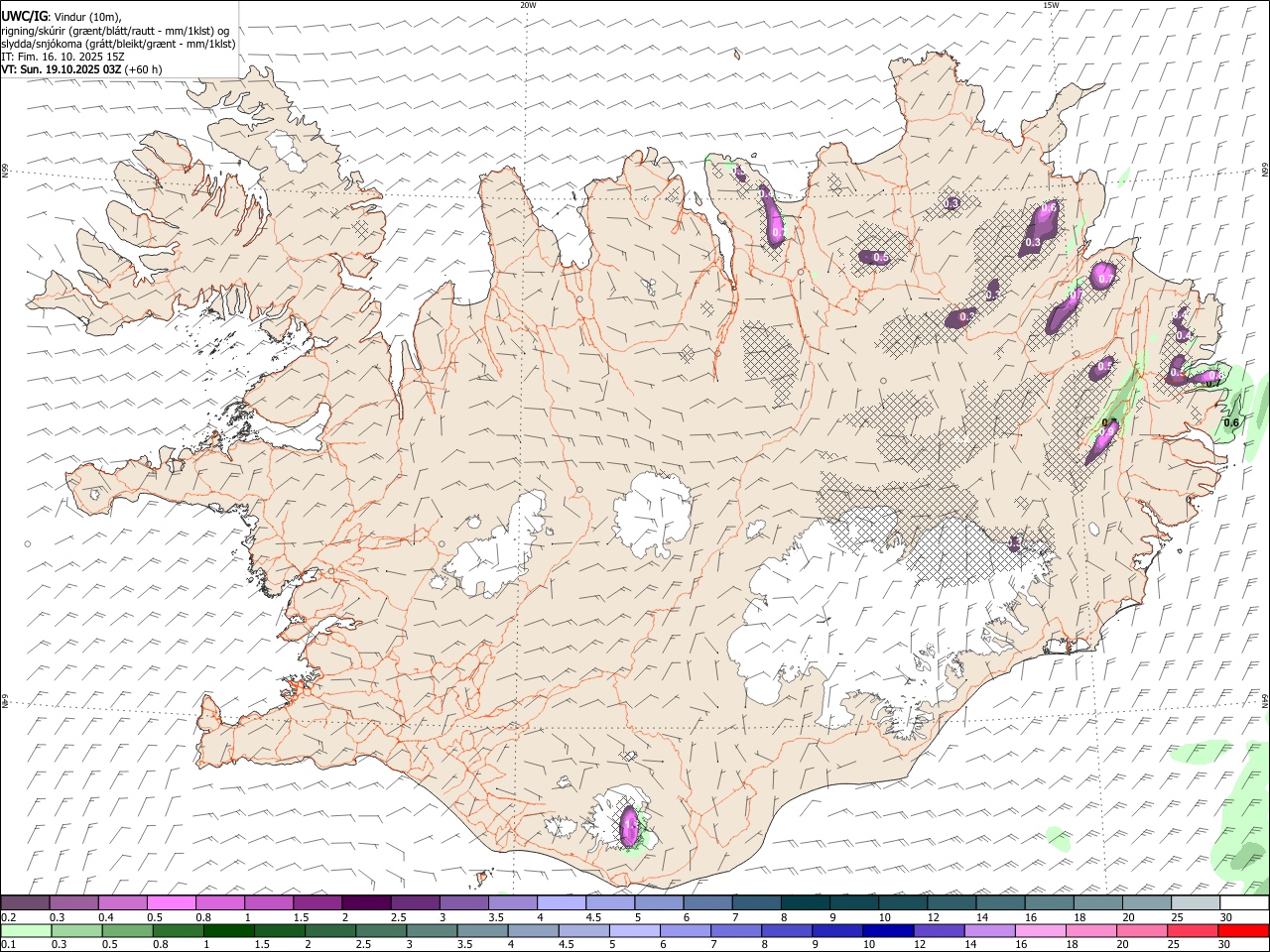The height and width of the screenshot is (952, 1270).
Task: Pick the light pink swatch starting at 16 in the bottom legend row
Action: pyautogui.click(x=1041, y=931)
